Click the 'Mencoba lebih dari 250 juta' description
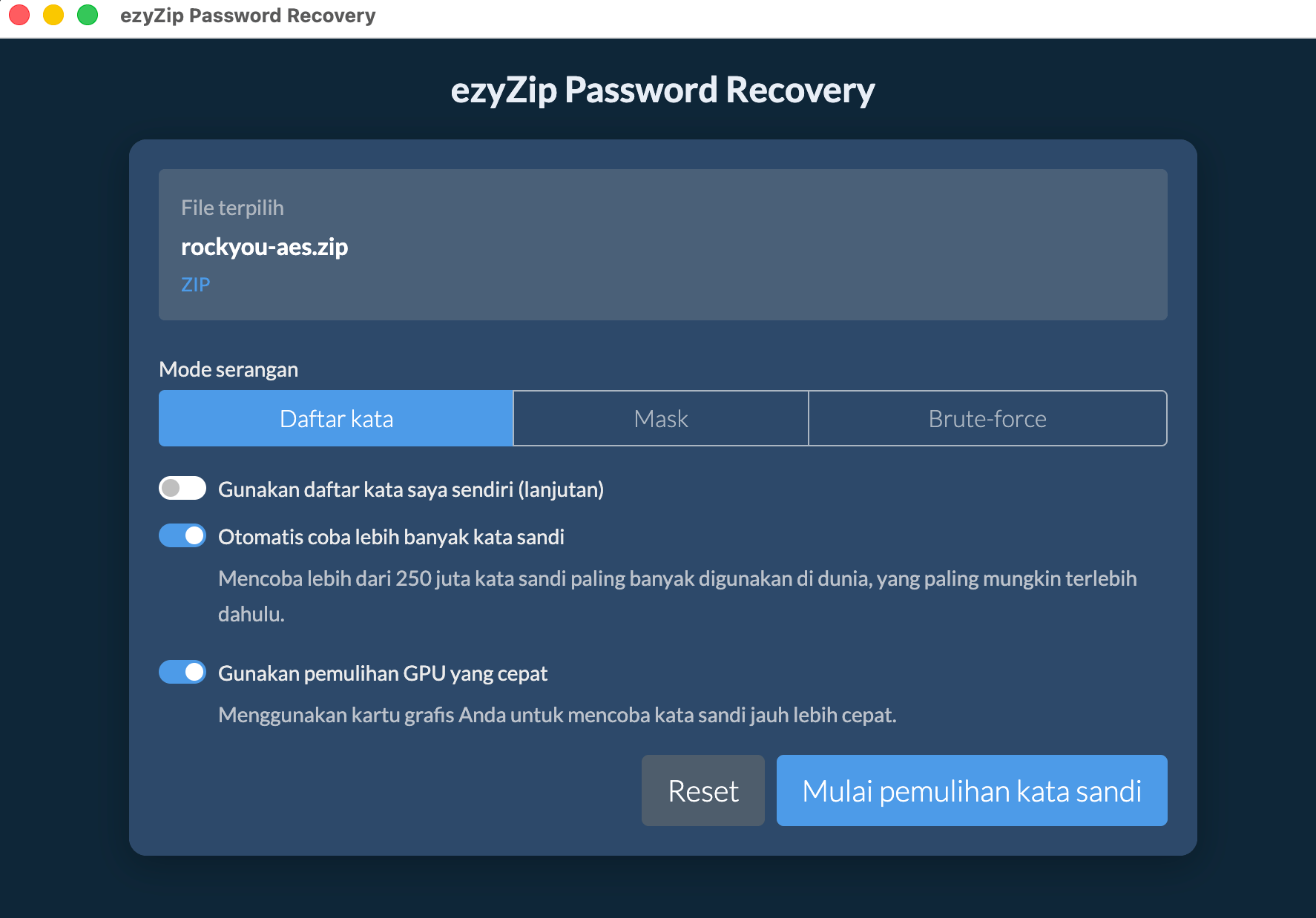The image size is (1316, 918). coord(677,596)
